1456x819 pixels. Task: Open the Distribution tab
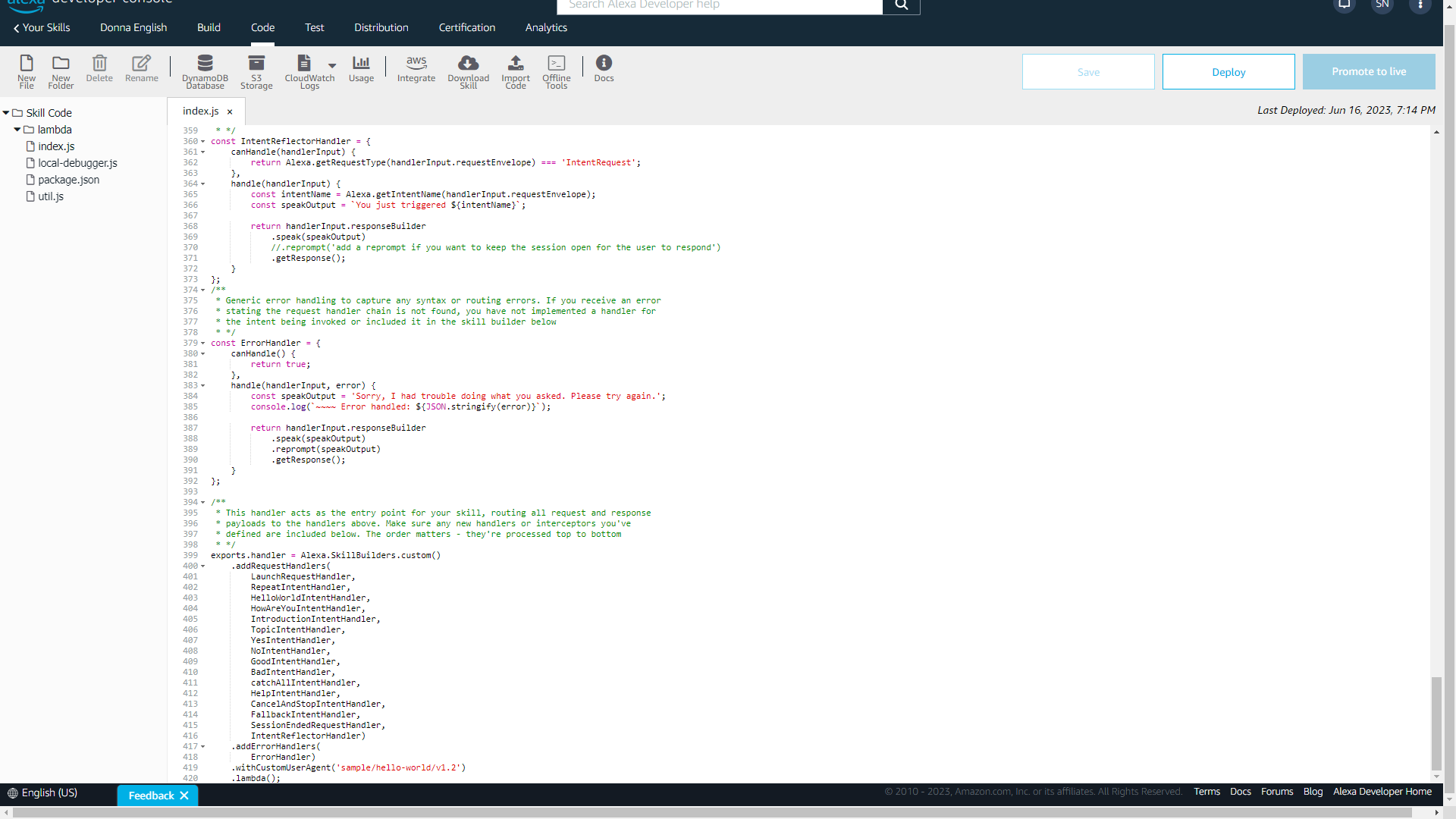pos(381,27)
